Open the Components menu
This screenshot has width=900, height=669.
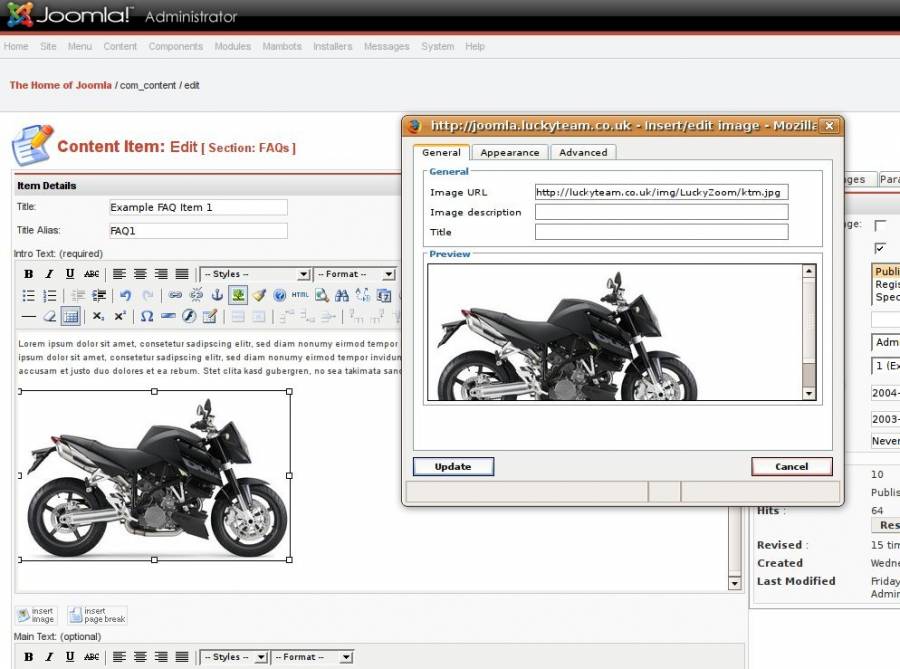pyautogui.click(x=175, y=46)
